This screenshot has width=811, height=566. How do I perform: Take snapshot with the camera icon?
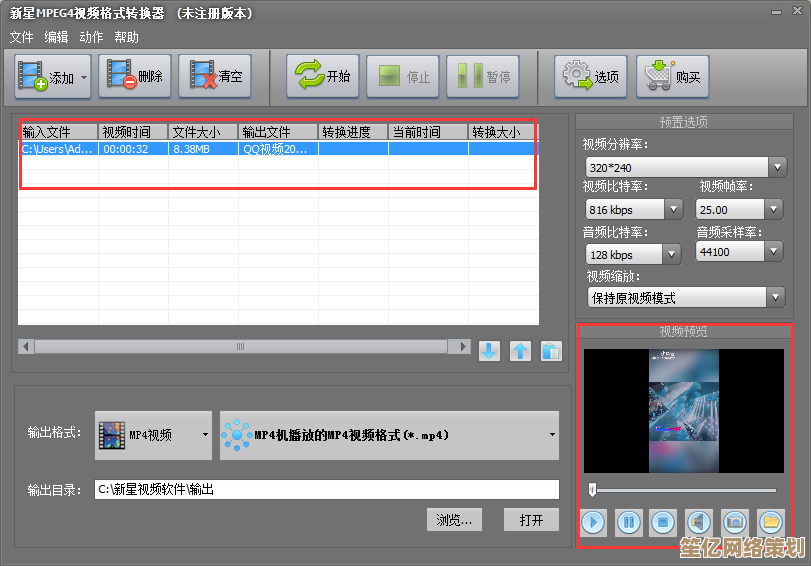[735, 521]
